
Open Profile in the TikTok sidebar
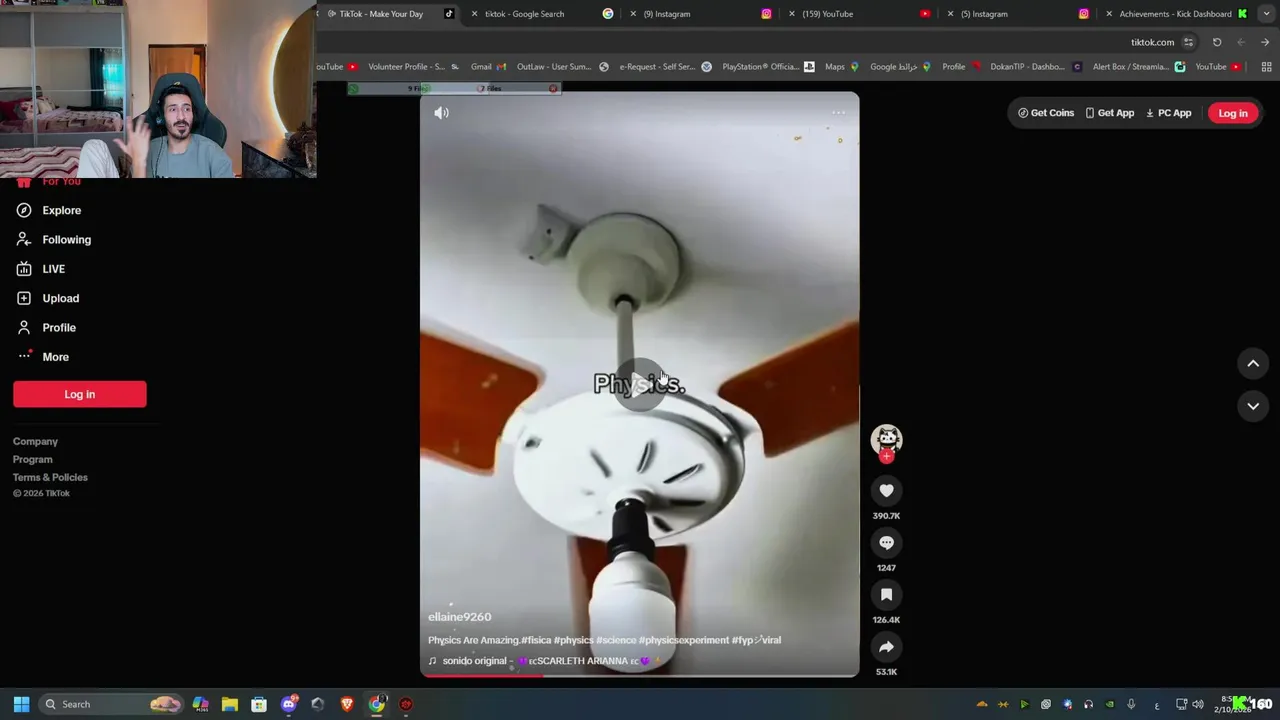point(58,328)
